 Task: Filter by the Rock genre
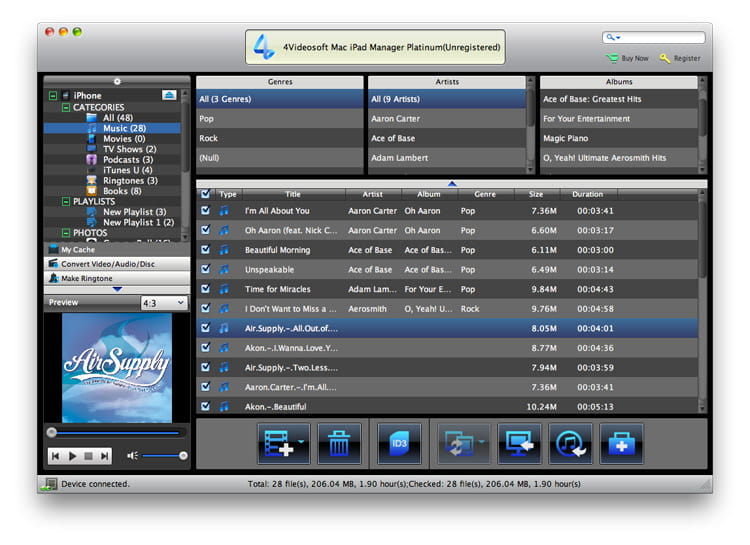point(280,138)
